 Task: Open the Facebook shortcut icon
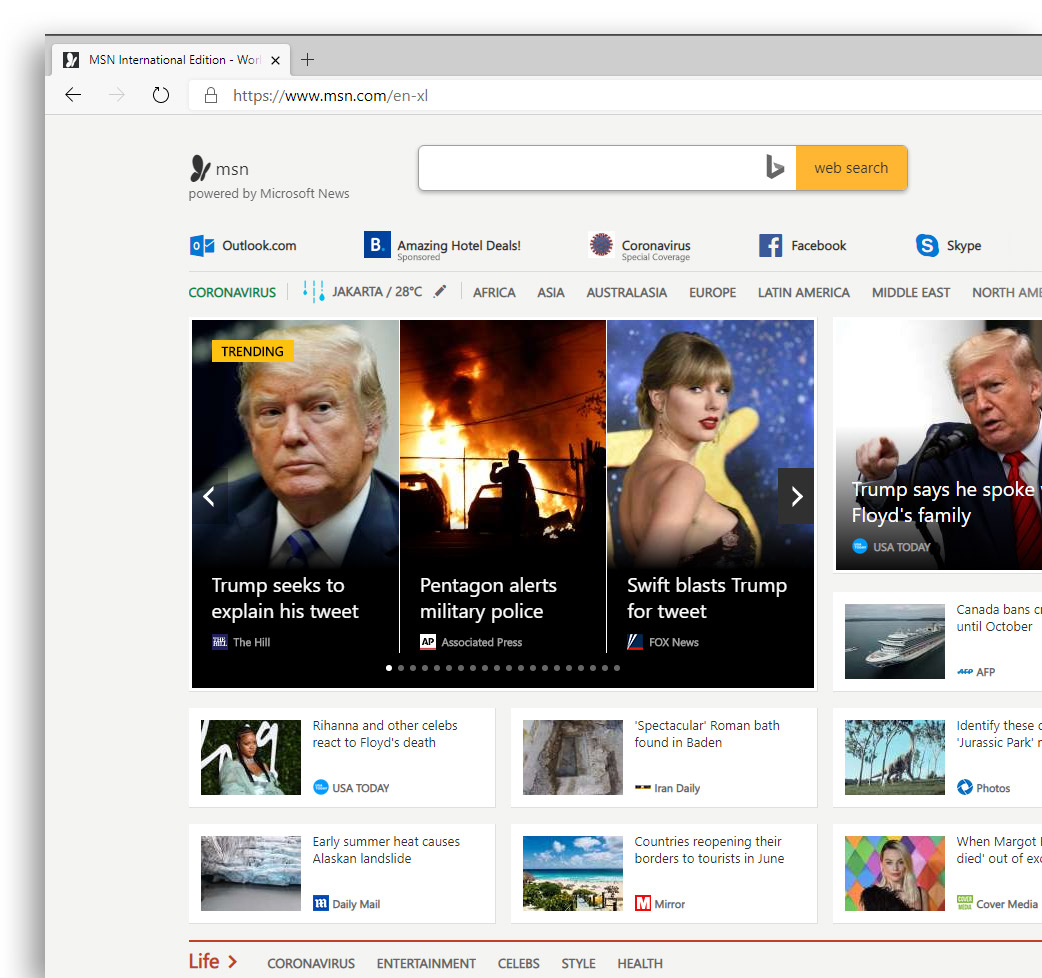coord(771,246)
